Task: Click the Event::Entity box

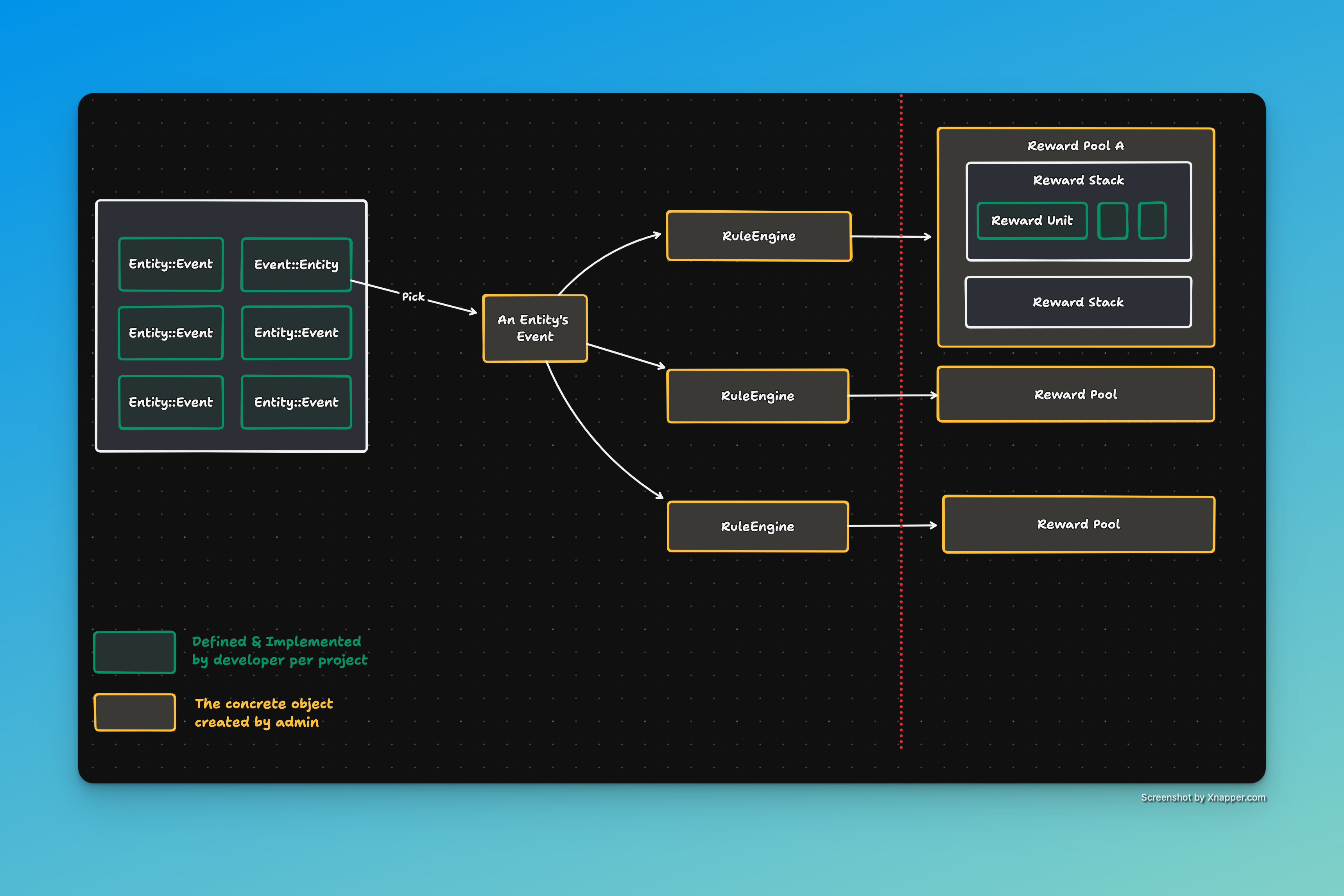Action: click(296, 265)
